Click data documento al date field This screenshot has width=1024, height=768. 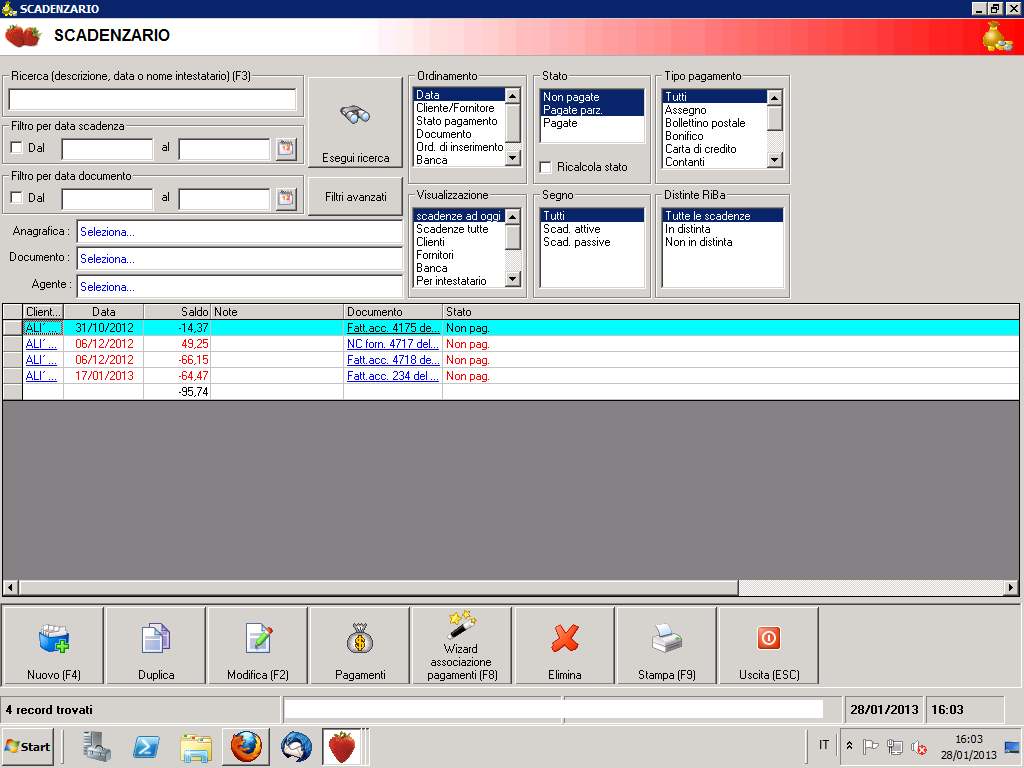click(x=224, y=199)
